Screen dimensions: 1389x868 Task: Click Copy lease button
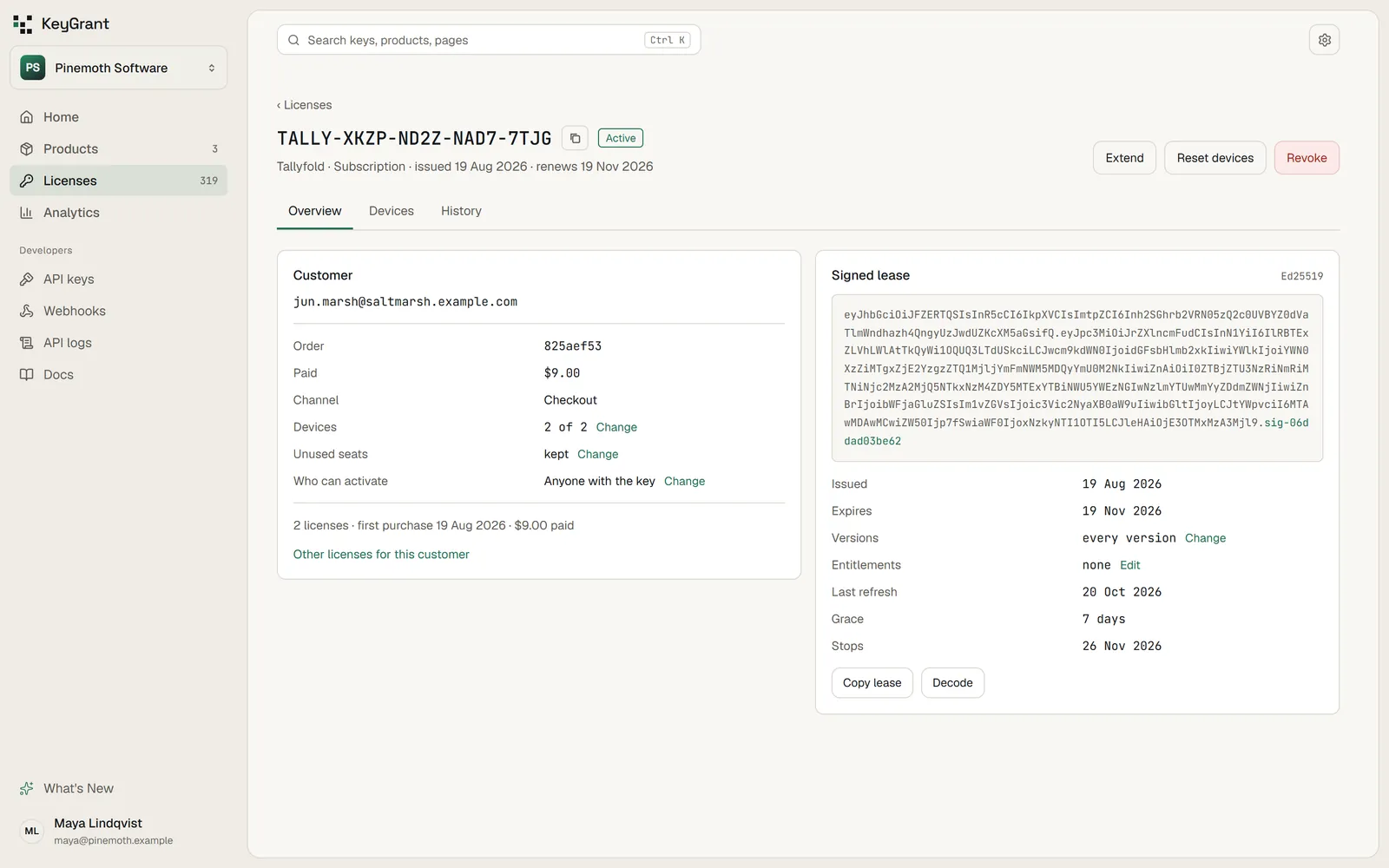point(872,683)
